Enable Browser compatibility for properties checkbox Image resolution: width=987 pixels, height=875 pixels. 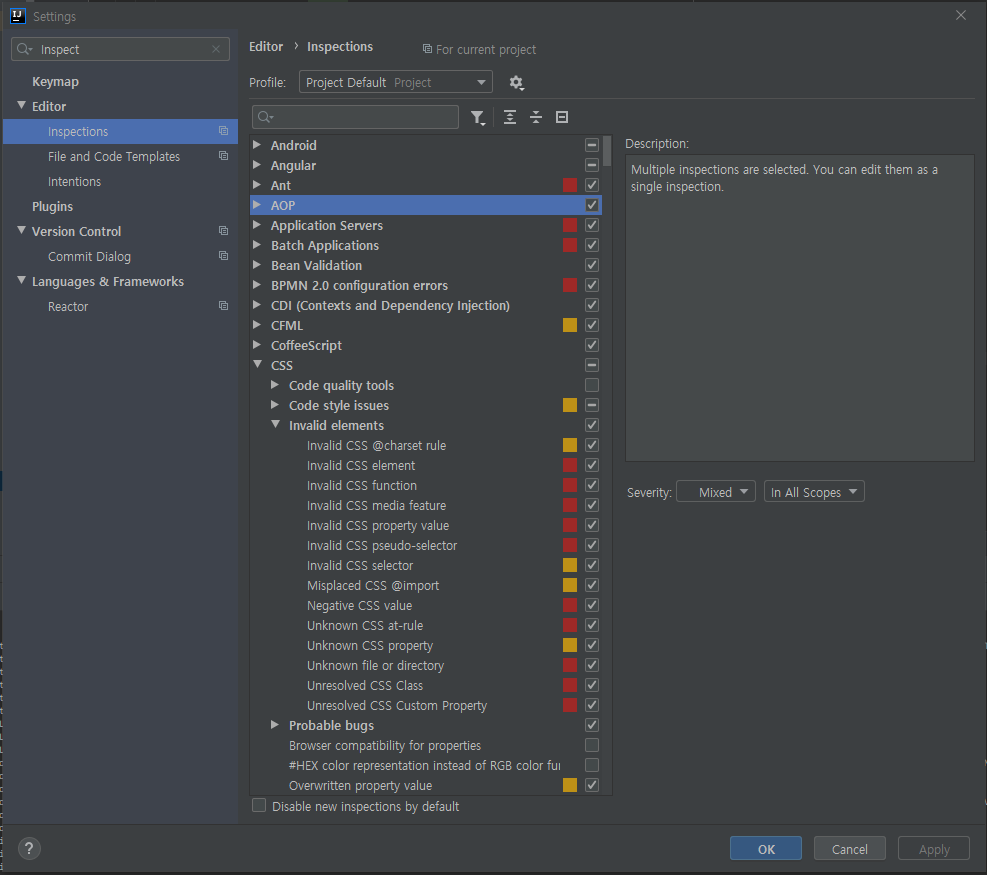[x=592, y=745]
